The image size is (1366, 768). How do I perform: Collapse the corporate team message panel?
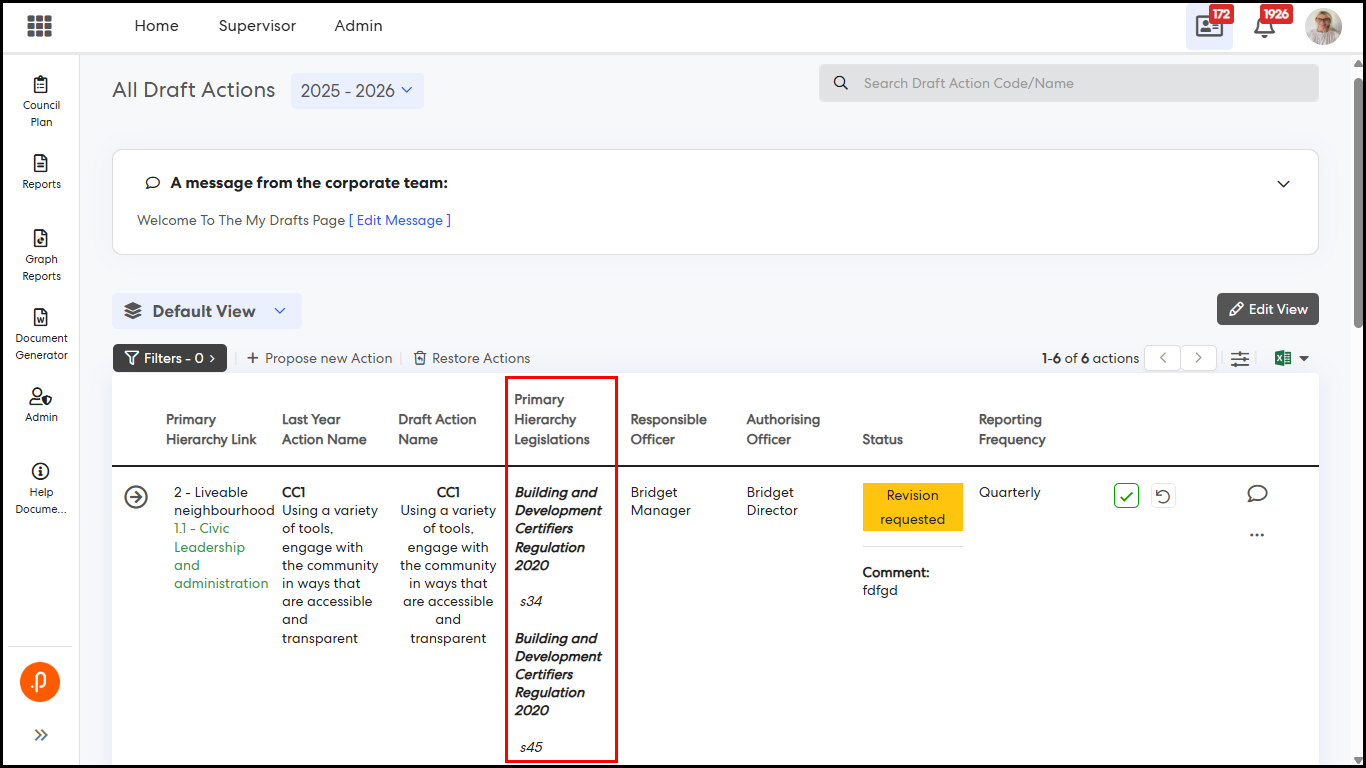coord(1284,184)
